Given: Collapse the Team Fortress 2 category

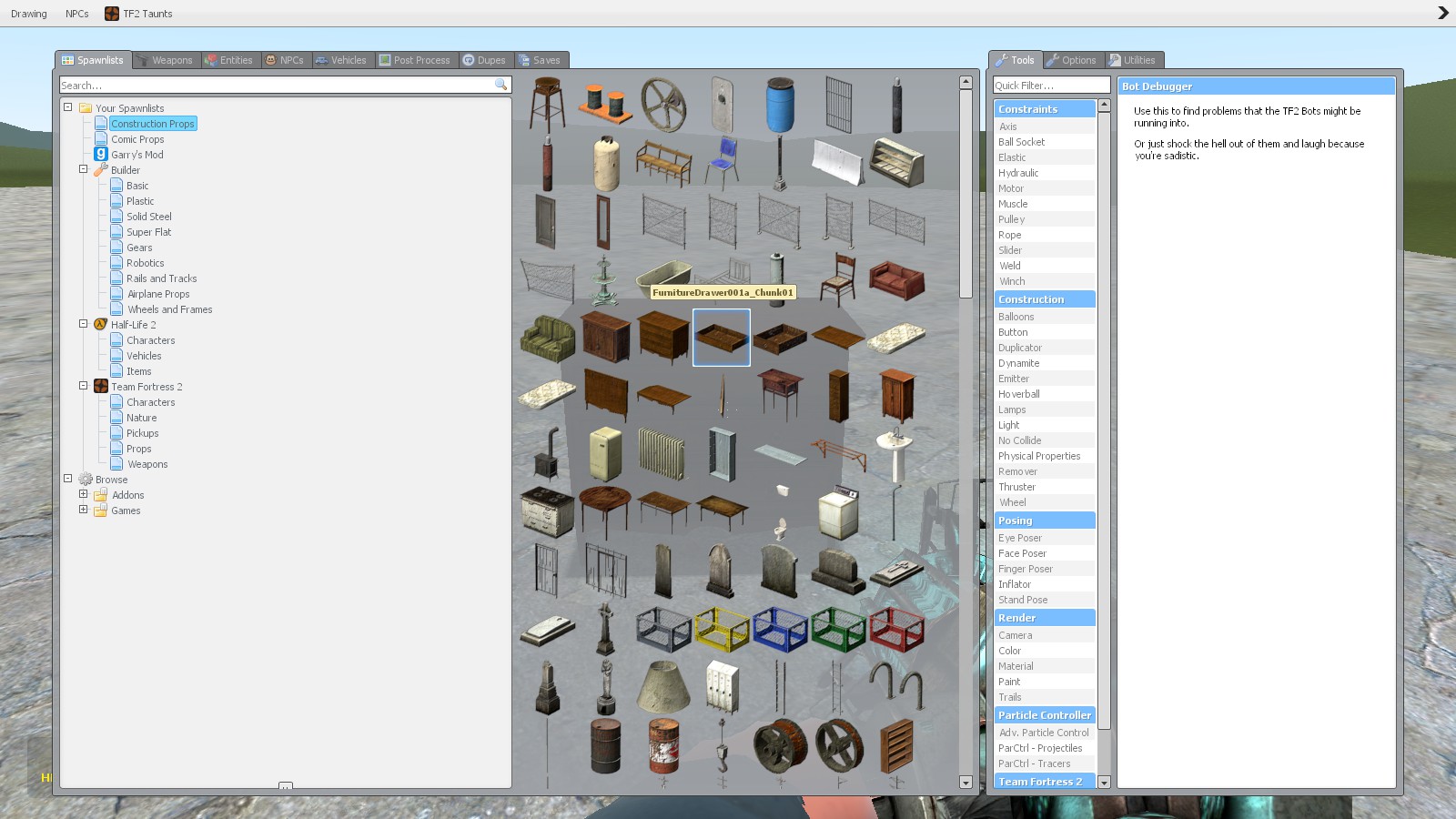Looking at the screenshot, I should (83, 386).
